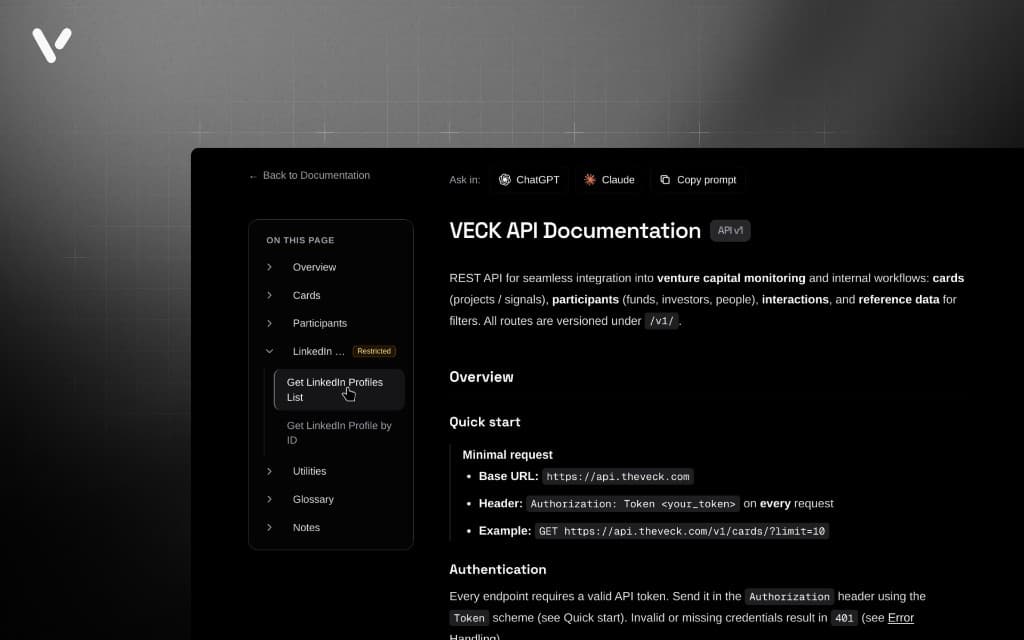Expand the Notes section chevron

(x=269, y=527)
